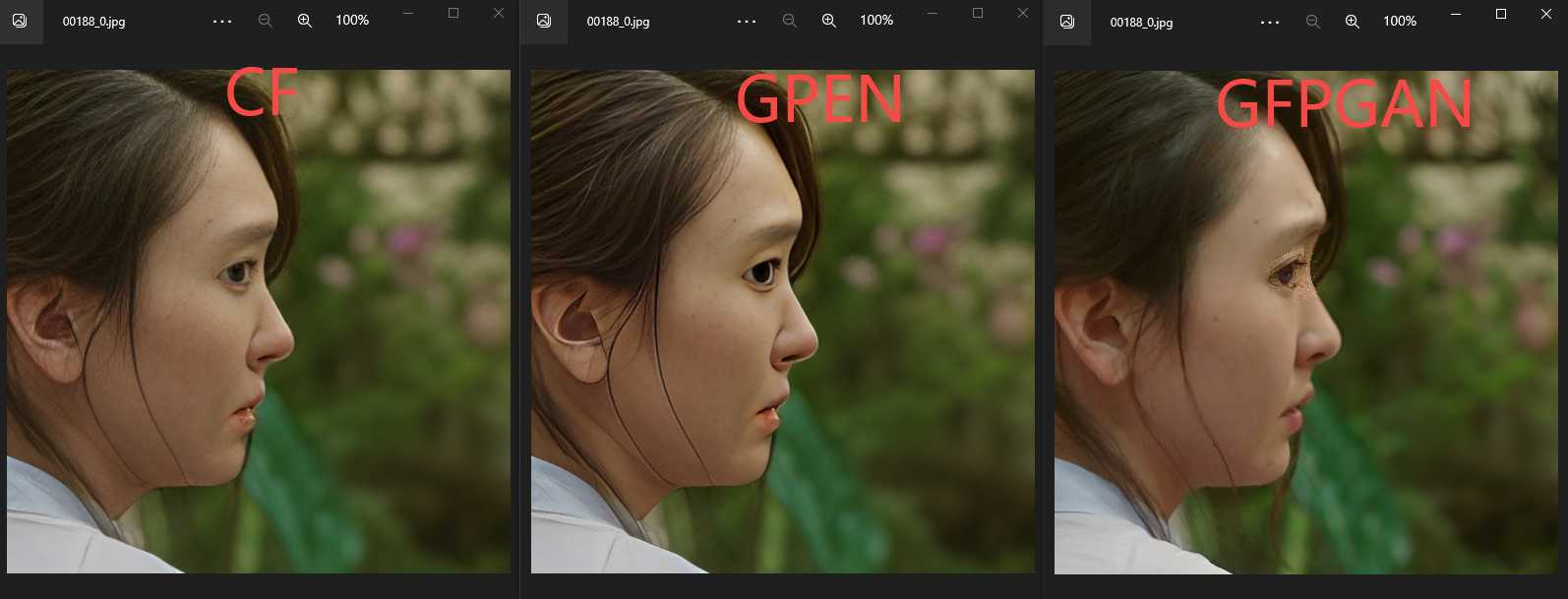Image resolution: width=1568 pixels, height=599 pixels.
Task: Close the GFPGAN photo window
Action: pos(1546,14)
